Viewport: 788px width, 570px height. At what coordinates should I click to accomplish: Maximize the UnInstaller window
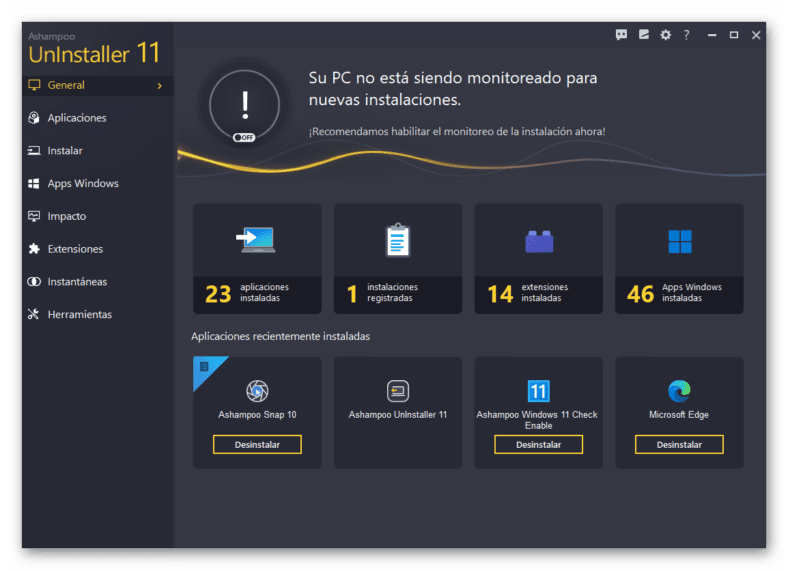(x=734, y=35)
